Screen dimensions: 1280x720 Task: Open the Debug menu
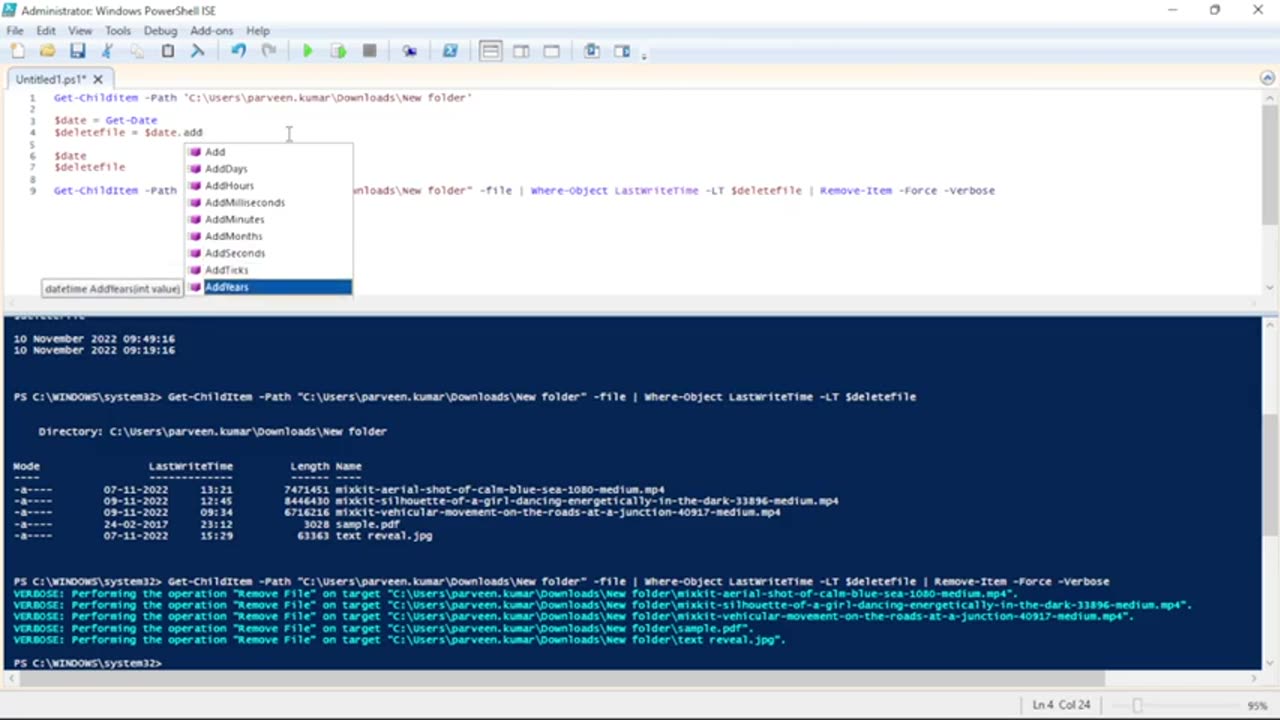pyautogui.click(x=160, y=31)
